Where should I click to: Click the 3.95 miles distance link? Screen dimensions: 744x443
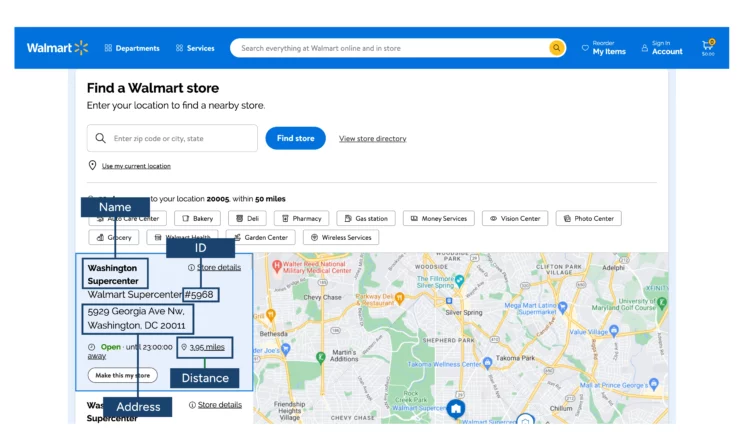[x=207, y=347]
